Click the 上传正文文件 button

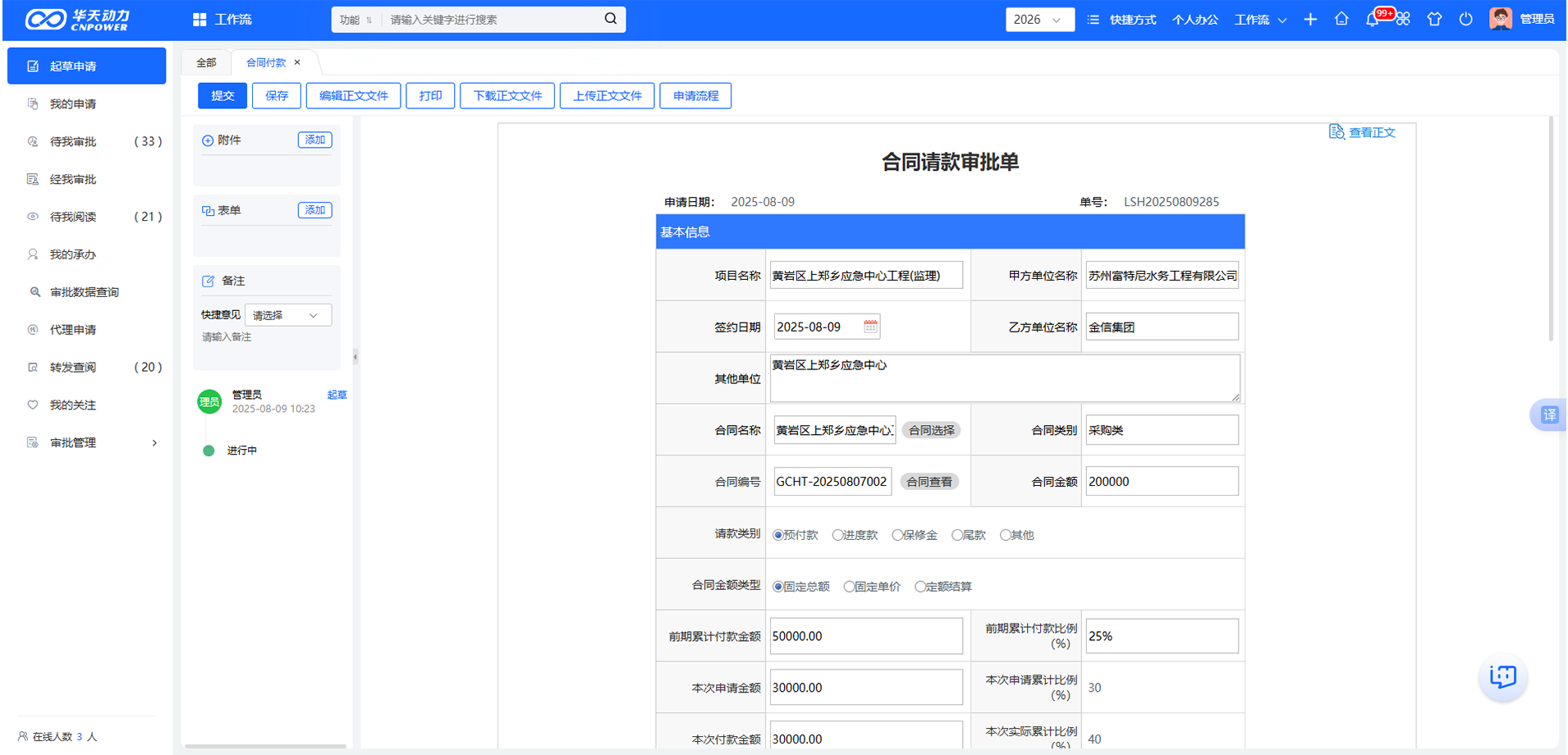607,96
